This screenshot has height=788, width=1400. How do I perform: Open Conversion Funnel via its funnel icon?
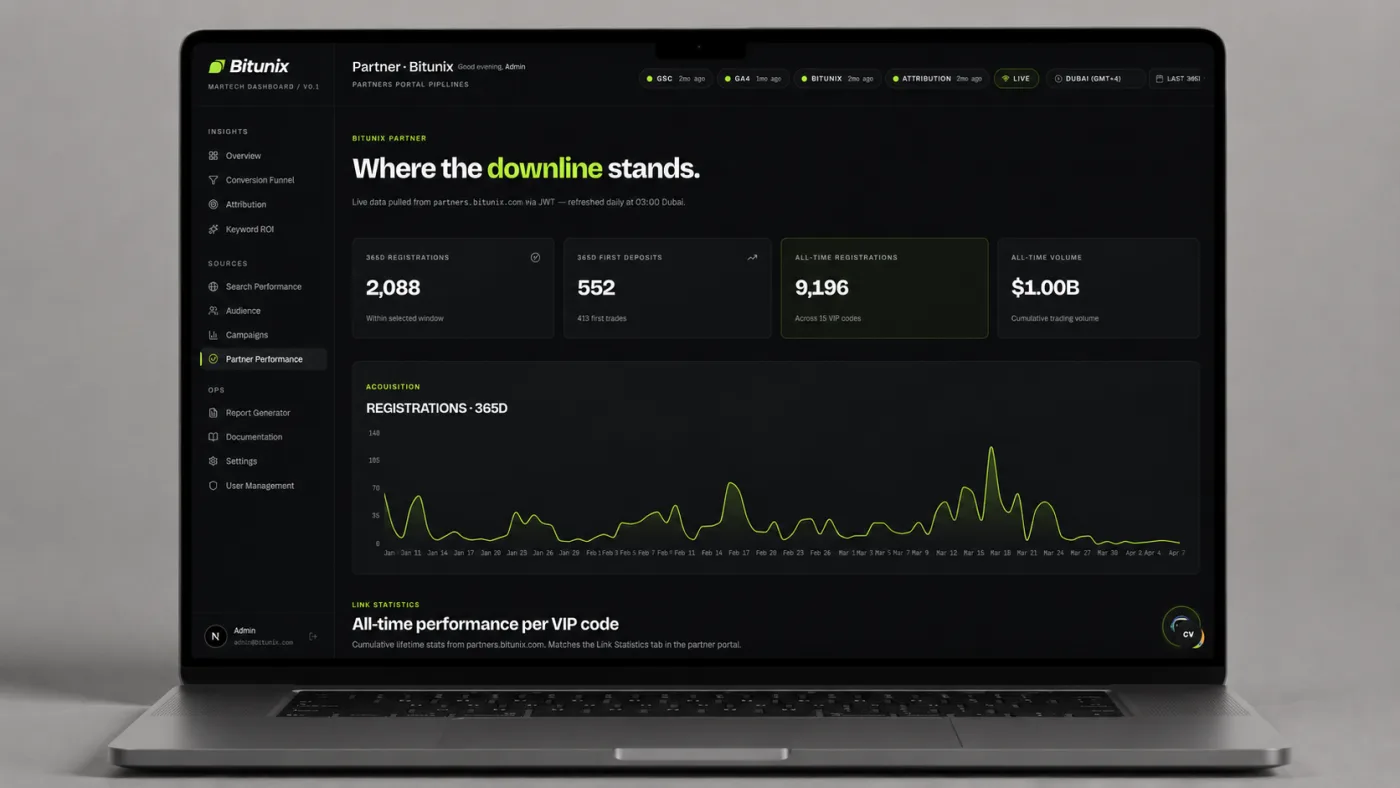213,180
